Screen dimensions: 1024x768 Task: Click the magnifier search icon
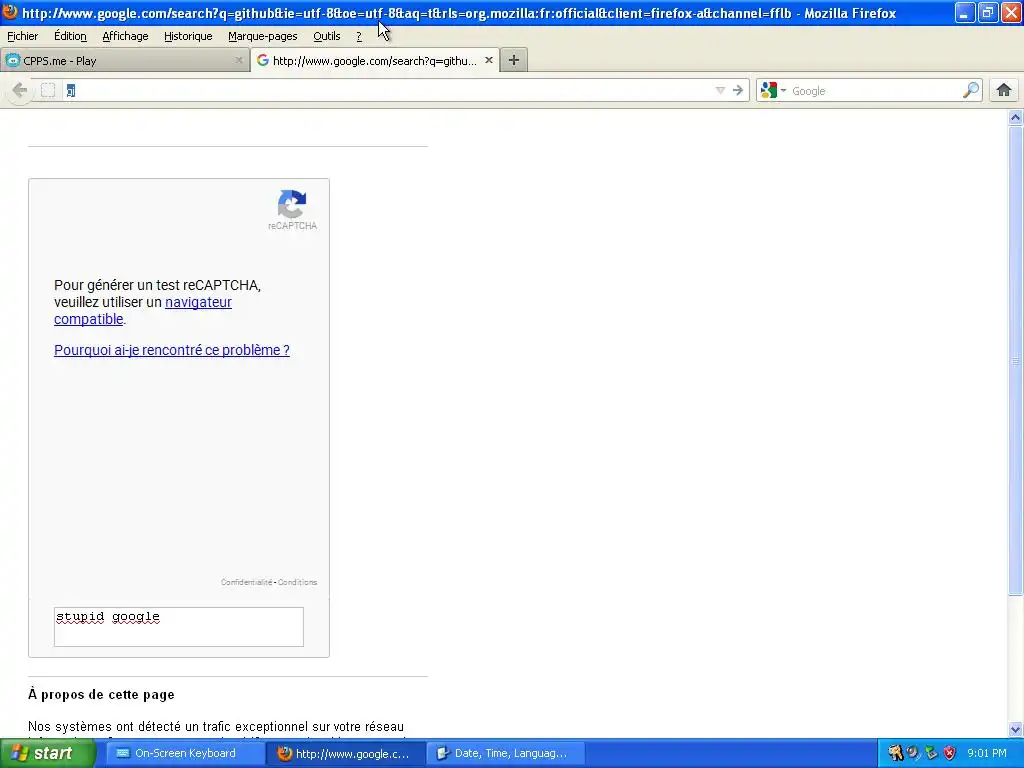(x=971, y=90)
